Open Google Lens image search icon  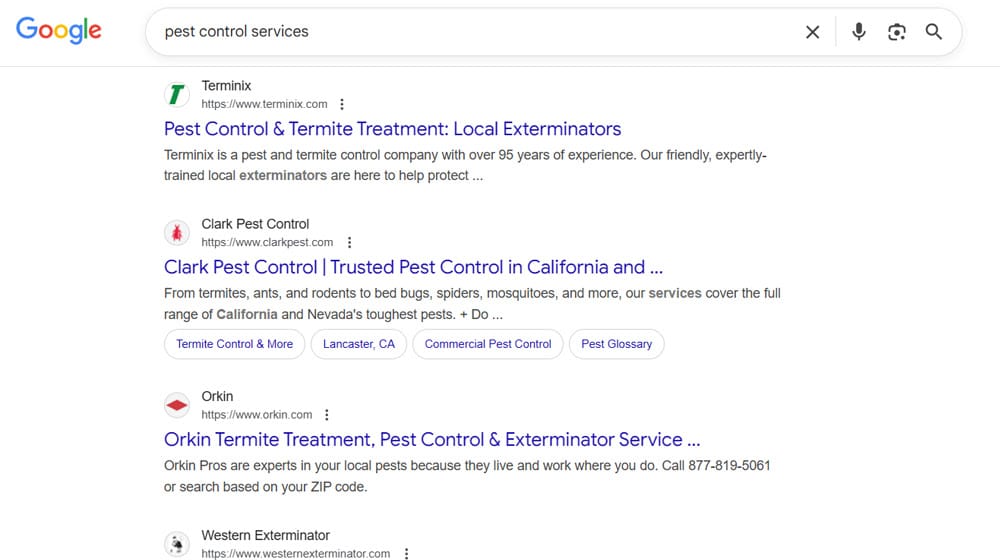(x=896, y=32)
